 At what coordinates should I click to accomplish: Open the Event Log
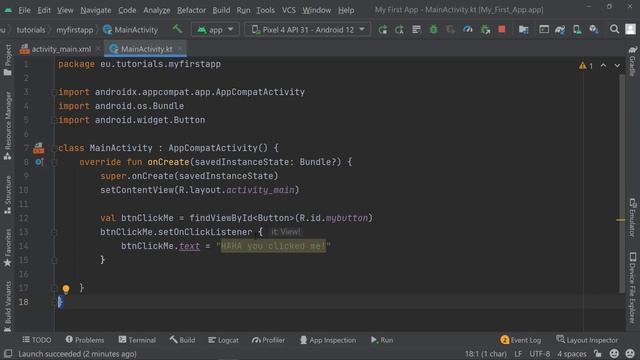coord(520,340)
